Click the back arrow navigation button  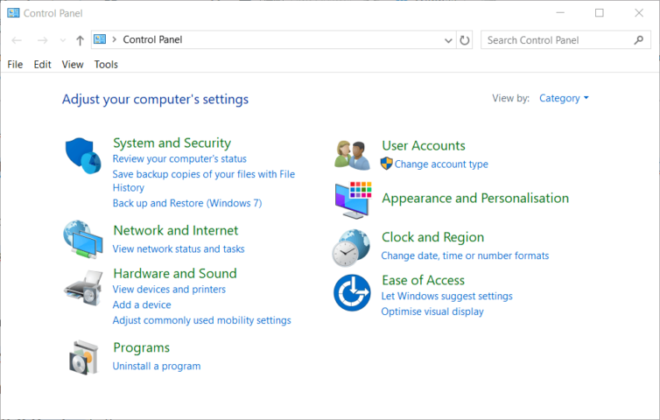16,40
